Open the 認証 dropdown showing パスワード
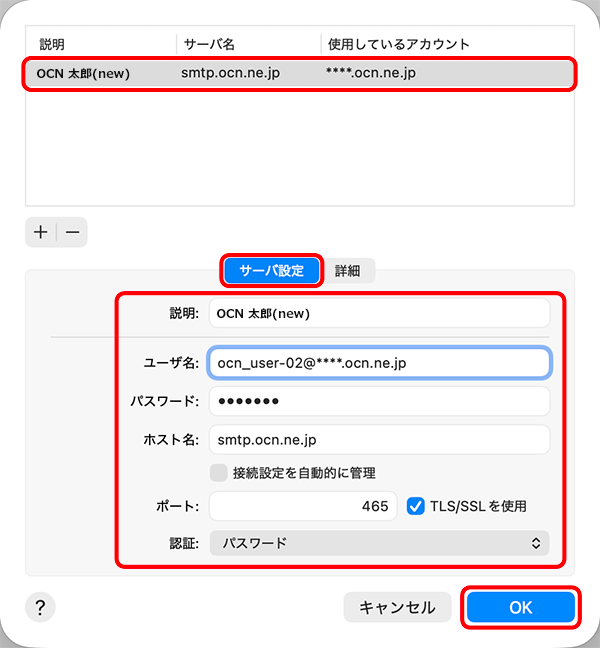The height and width of the screenshot is (648, 600). point(379,543)
